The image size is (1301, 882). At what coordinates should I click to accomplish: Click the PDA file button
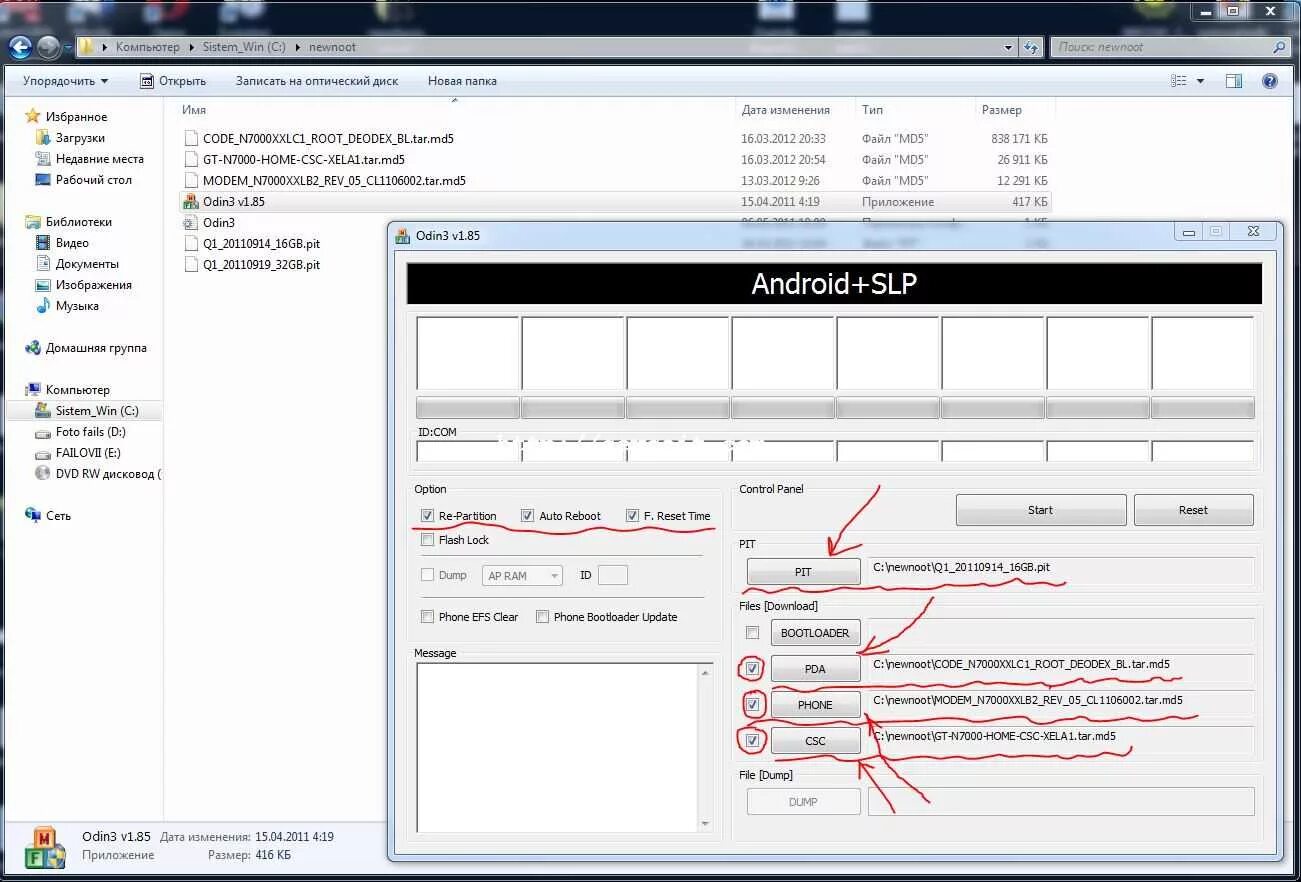(815, 669)
